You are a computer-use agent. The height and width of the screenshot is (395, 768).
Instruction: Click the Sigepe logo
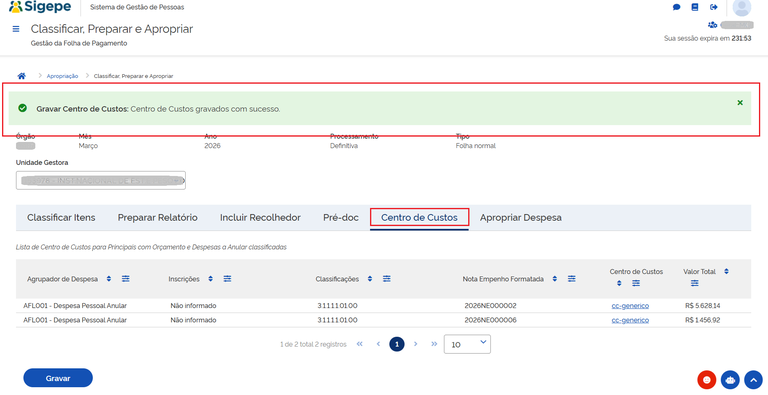(40, 7)
